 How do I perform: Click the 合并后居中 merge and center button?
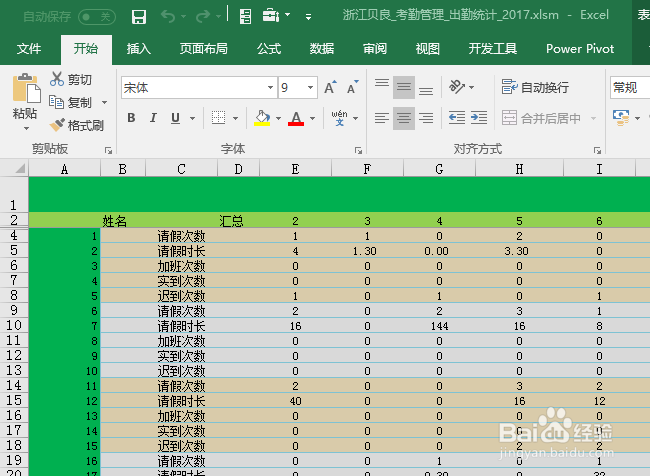pos(541,119)
